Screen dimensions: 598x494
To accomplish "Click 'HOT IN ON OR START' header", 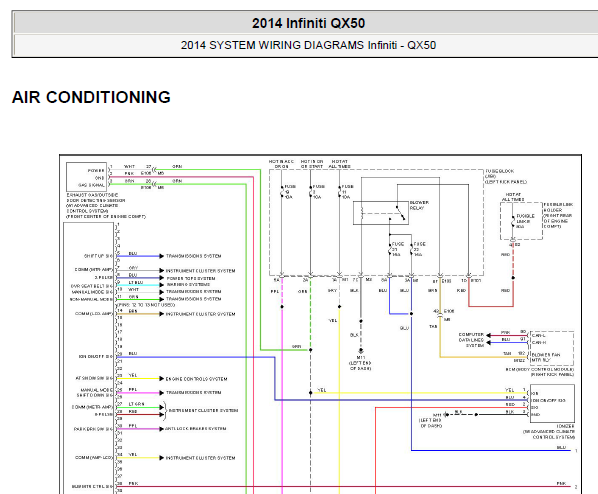I will (312, 164).
